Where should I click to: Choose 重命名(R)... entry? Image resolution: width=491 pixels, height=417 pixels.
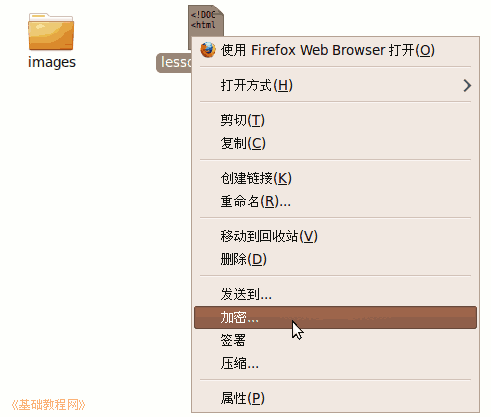click(x=335, y=201)
